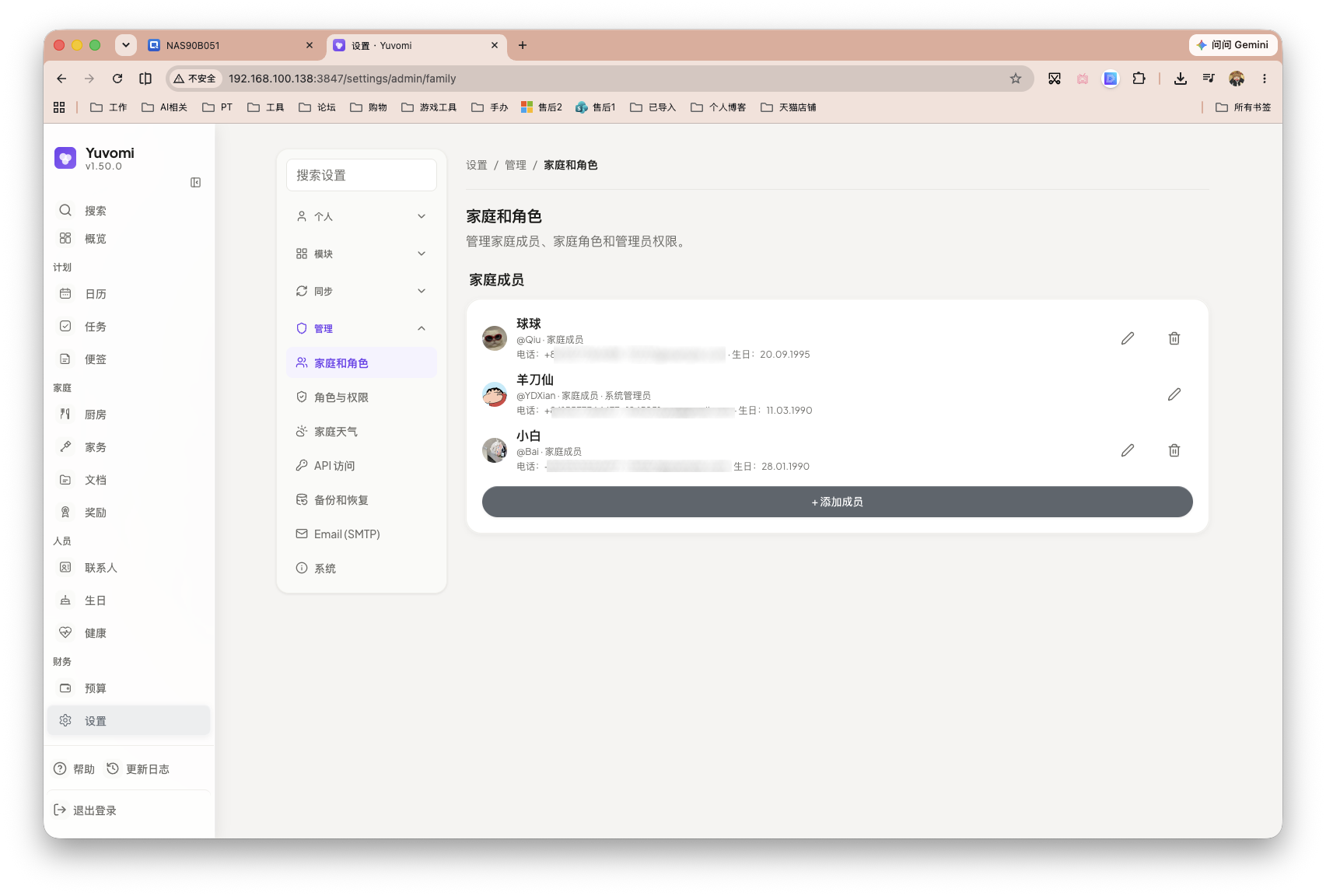Click the address bar URL

(x=342, y=79)
